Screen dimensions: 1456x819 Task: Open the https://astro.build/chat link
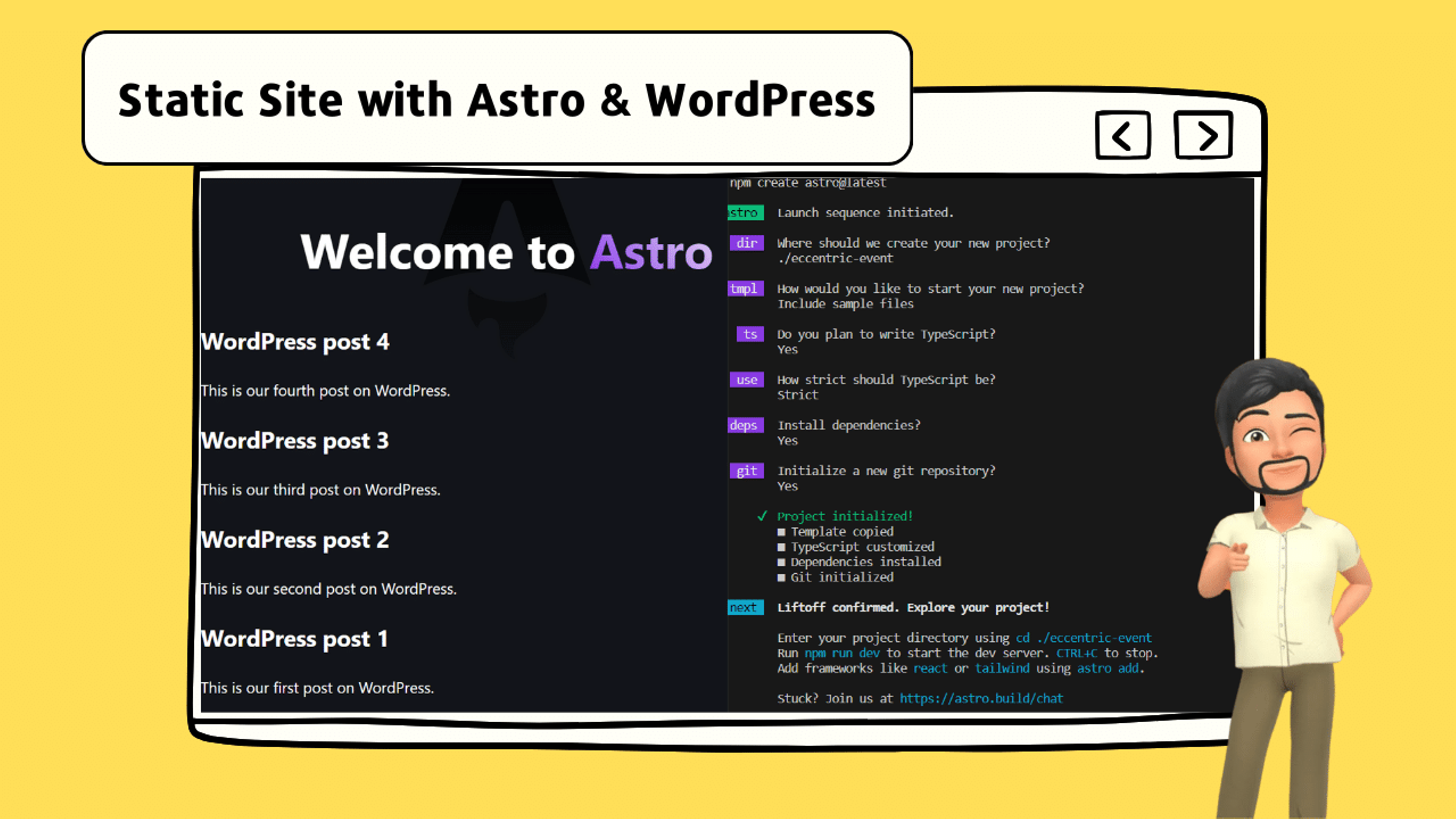pos(981,698)
